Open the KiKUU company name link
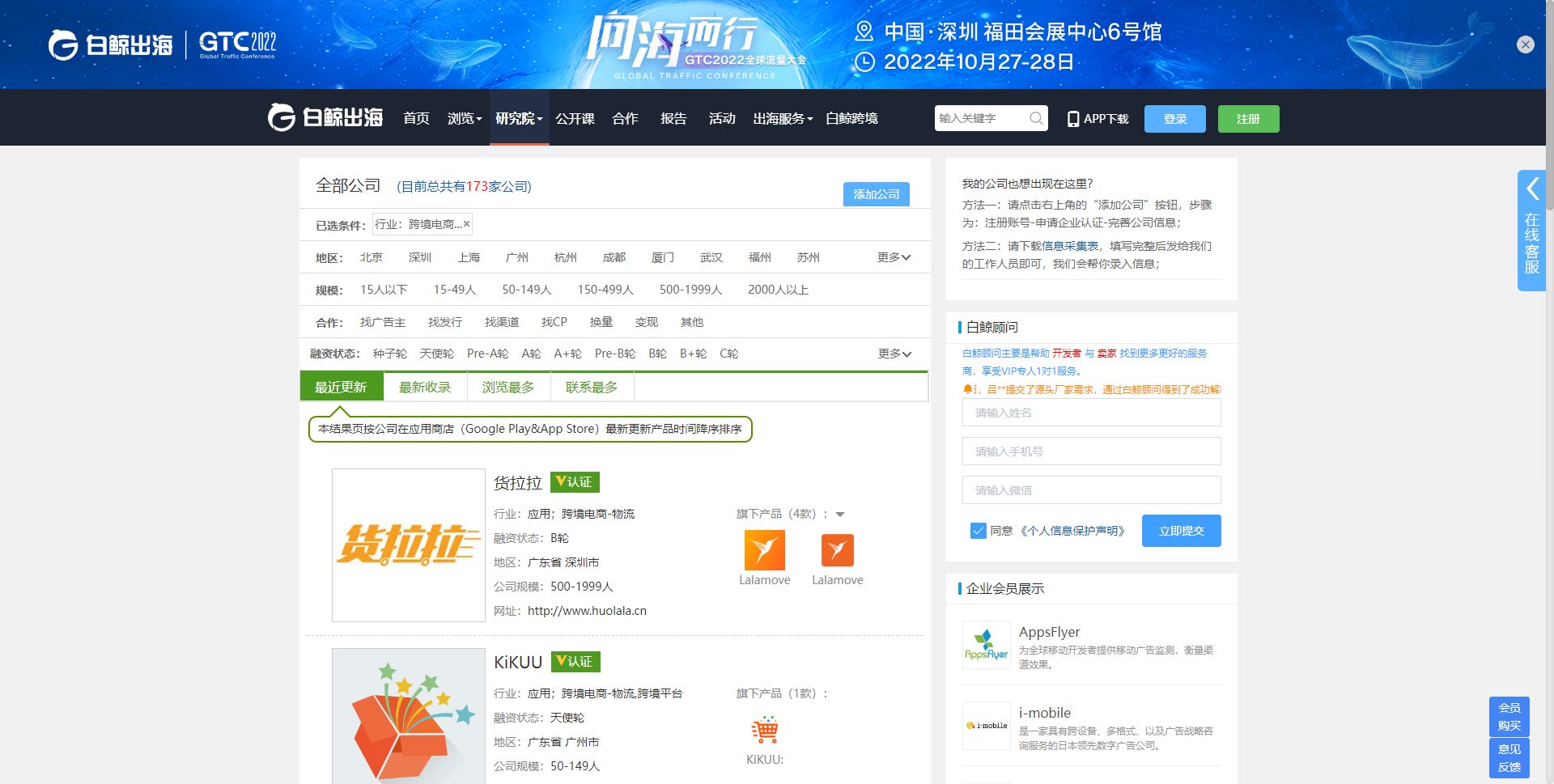Screen dimensions: 1554x784 (x=518, y=663)
